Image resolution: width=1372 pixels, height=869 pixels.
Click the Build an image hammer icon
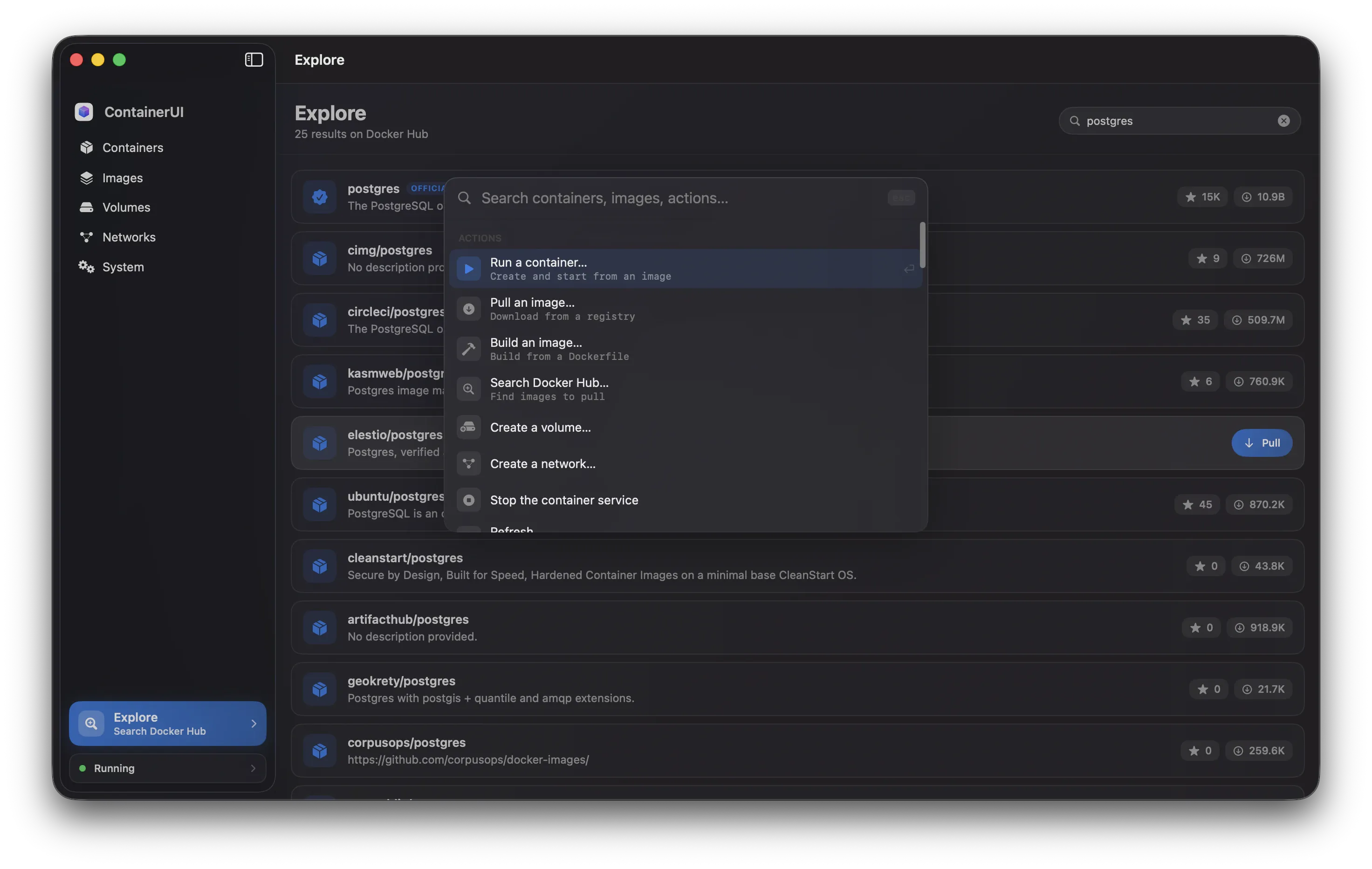(x=469, y=349)
